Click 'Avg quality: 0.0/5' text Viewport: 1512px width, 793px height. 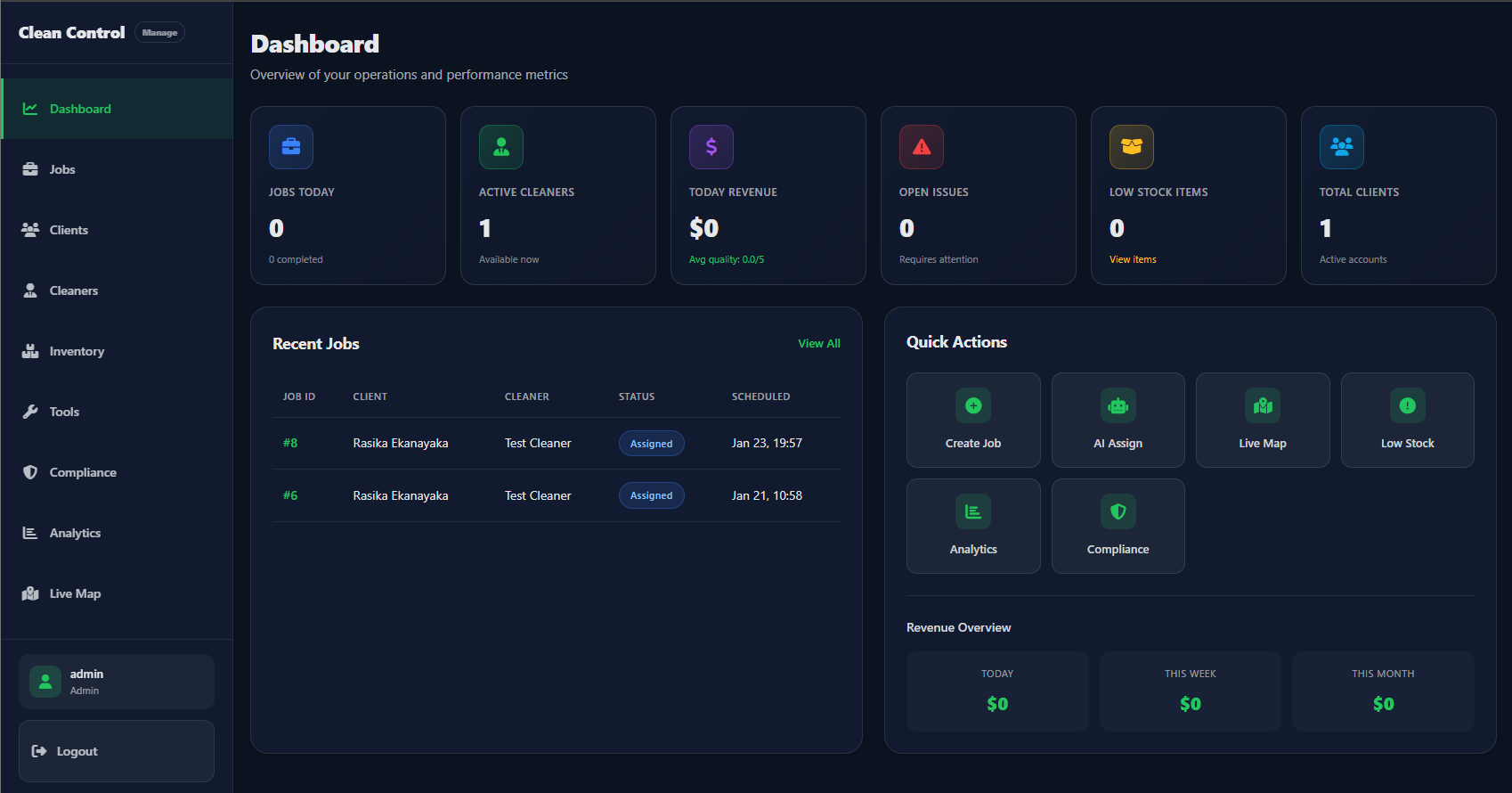727,259
